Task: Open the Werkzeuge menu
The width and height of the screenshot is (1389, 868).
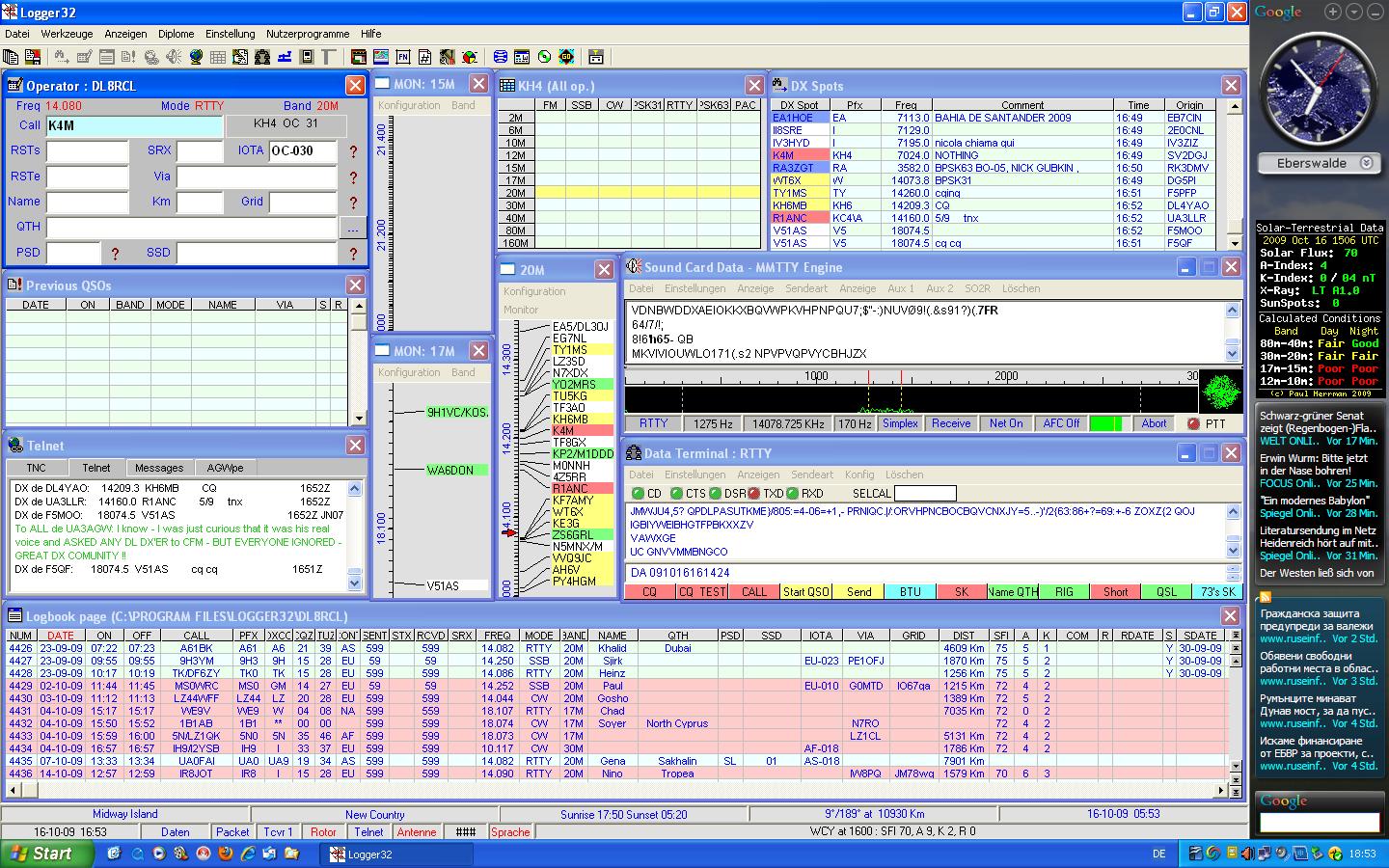Action: (67, 34)
